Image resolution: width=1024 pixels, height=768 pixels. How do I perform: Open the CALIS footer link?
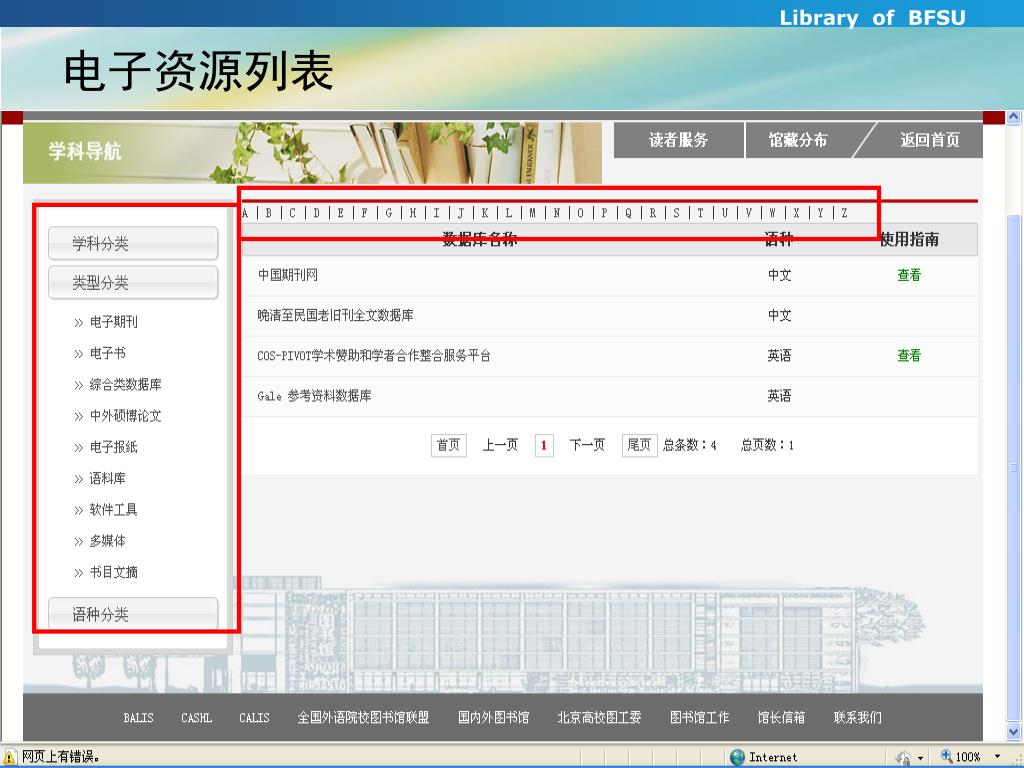click(x=254, y=718)
